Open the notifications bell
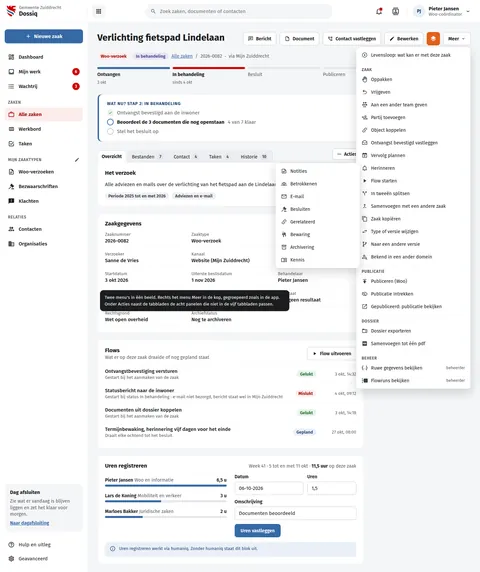 [379, 11]
